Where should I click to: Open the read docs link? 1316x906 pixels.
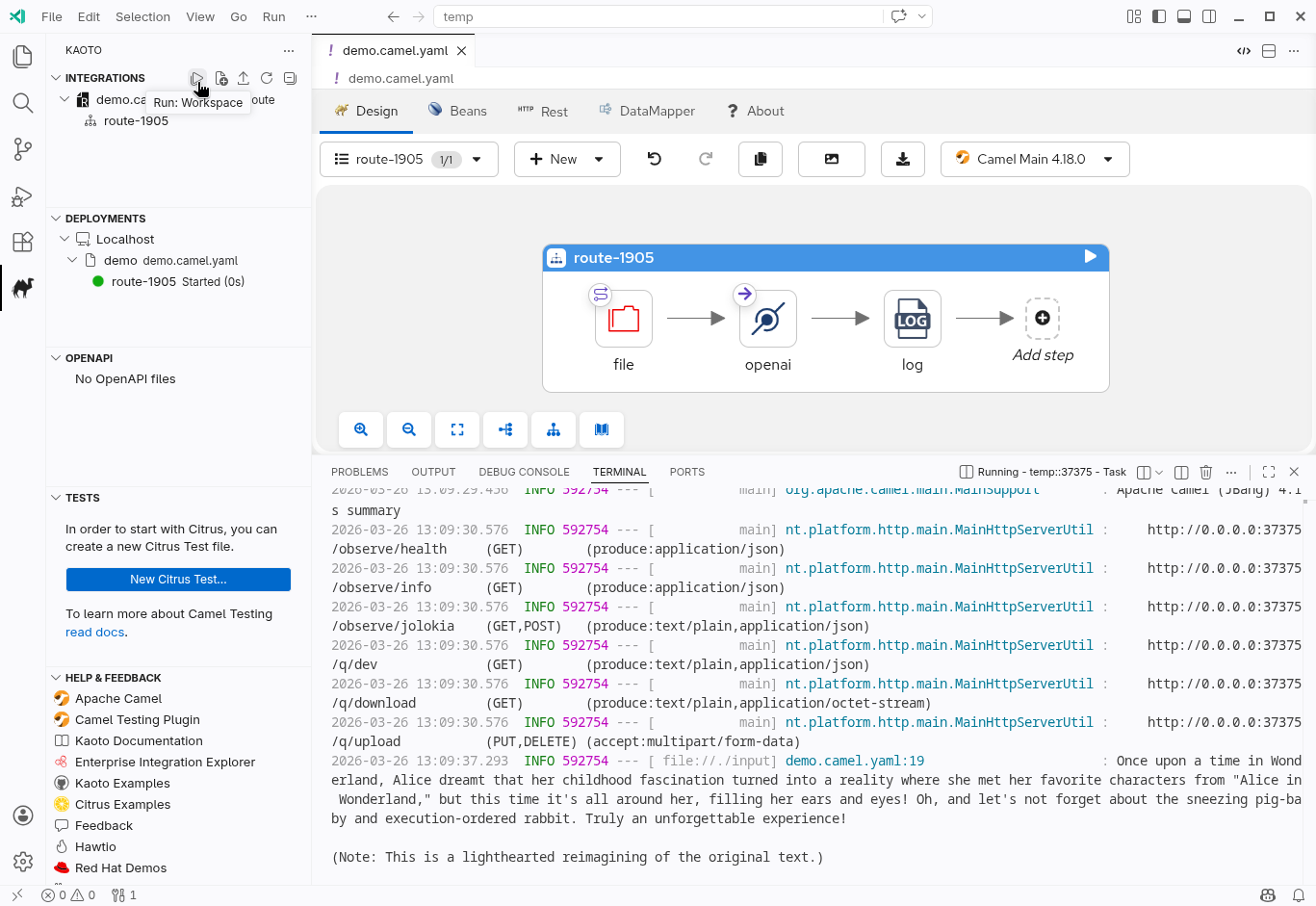[x=94, y=633]
